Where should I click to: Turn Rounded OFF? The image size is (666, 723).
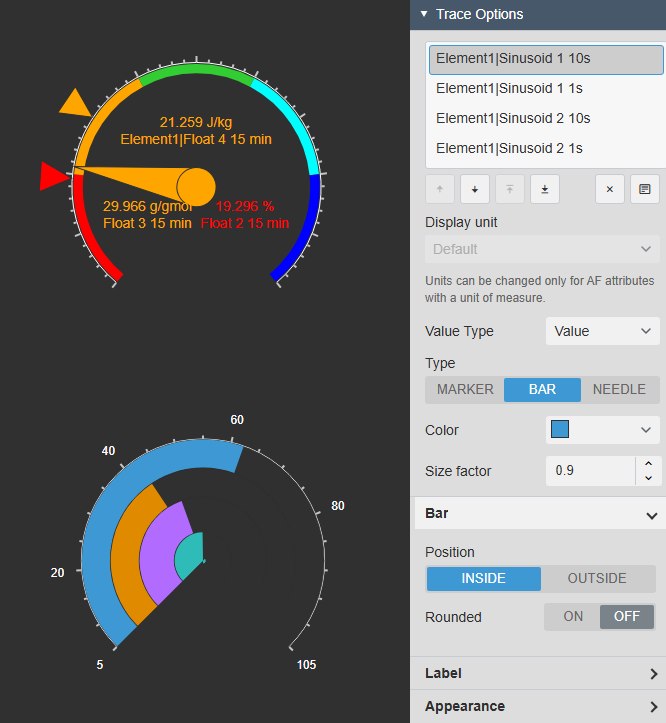coord(627,616)
